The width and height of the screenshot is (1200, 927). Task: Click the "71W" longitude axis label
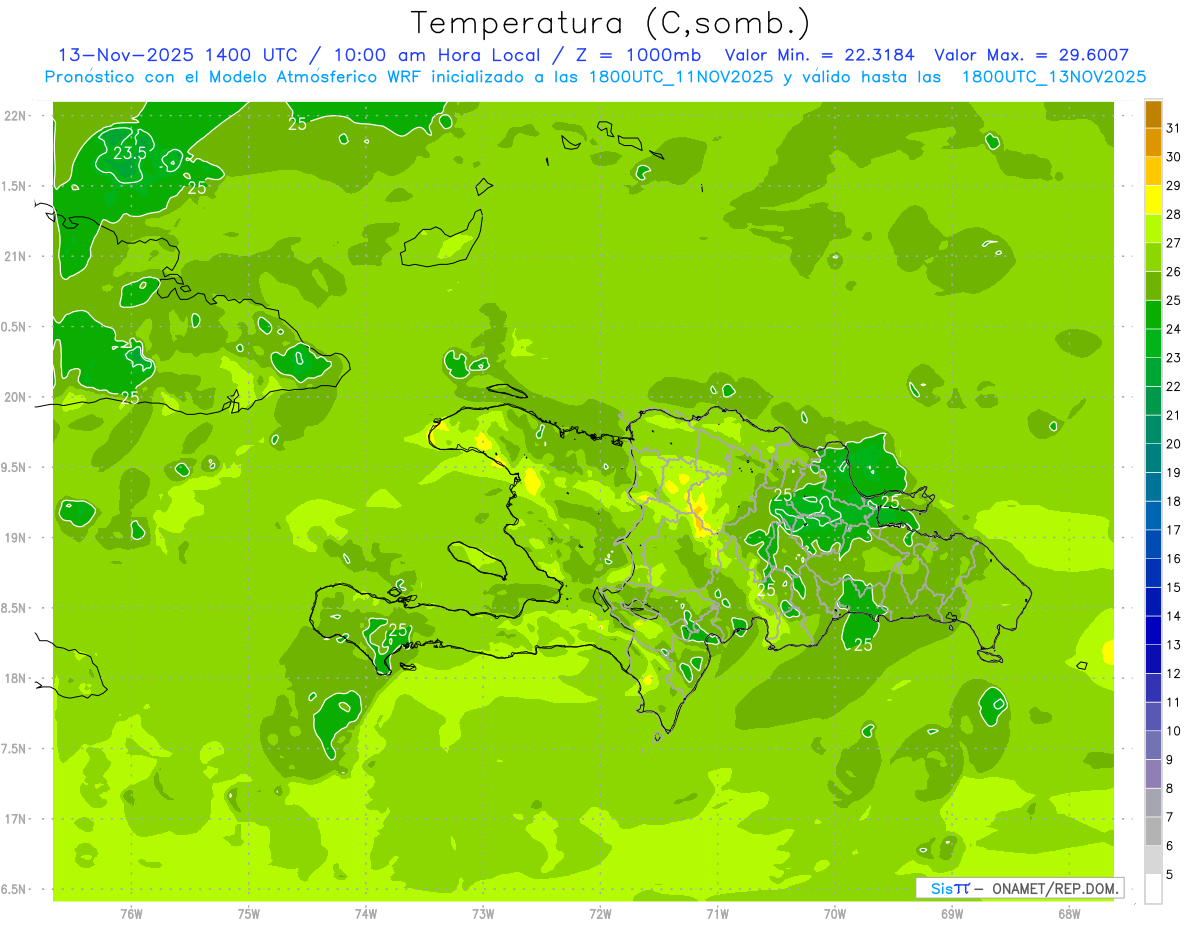pyautogui.click(x=717, y=914)
